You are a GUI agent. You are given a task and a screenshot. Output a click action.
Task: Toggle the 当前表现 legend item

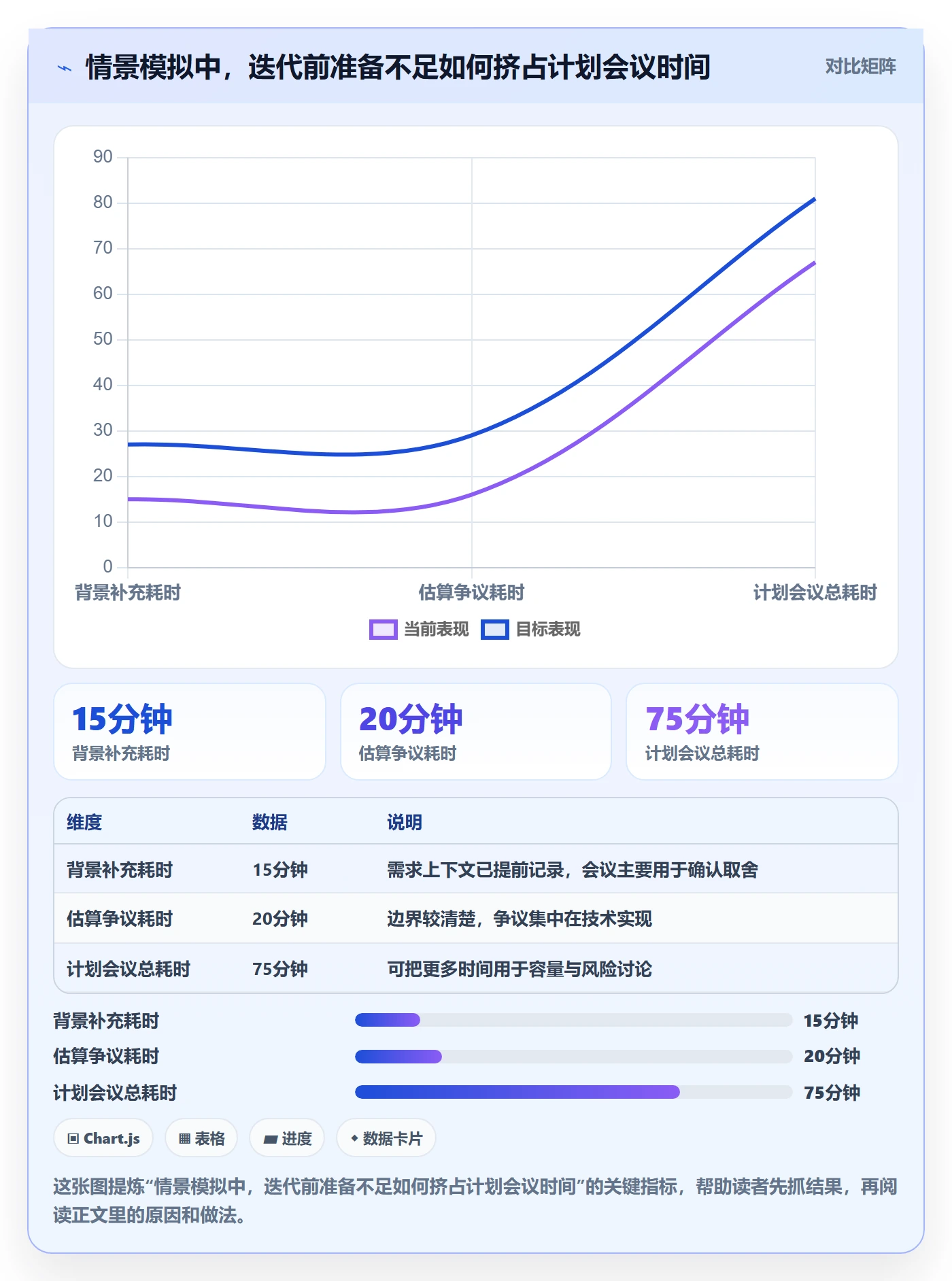419,630
